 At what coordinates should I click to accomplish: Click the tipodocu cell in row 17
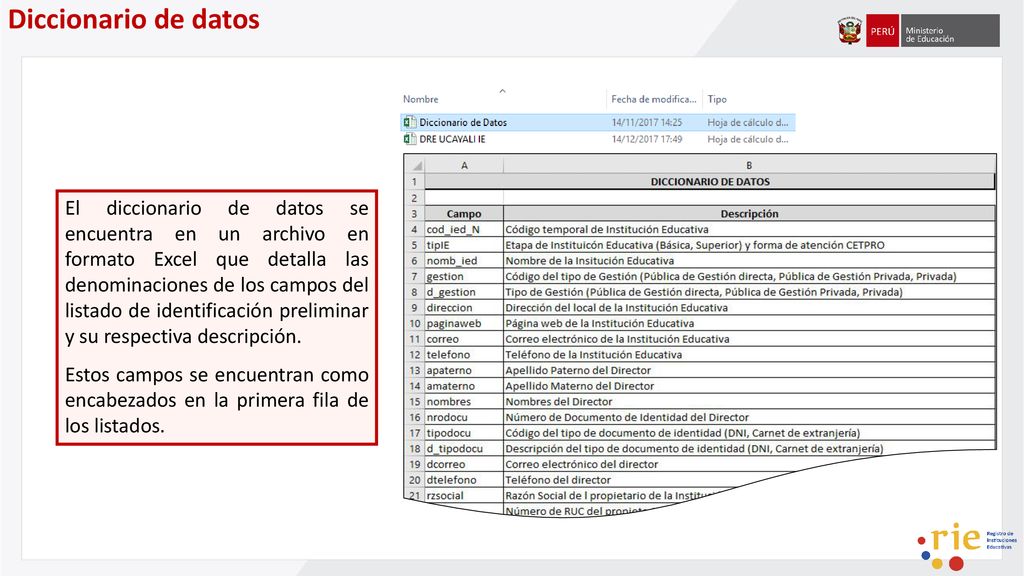coord(464,433)
